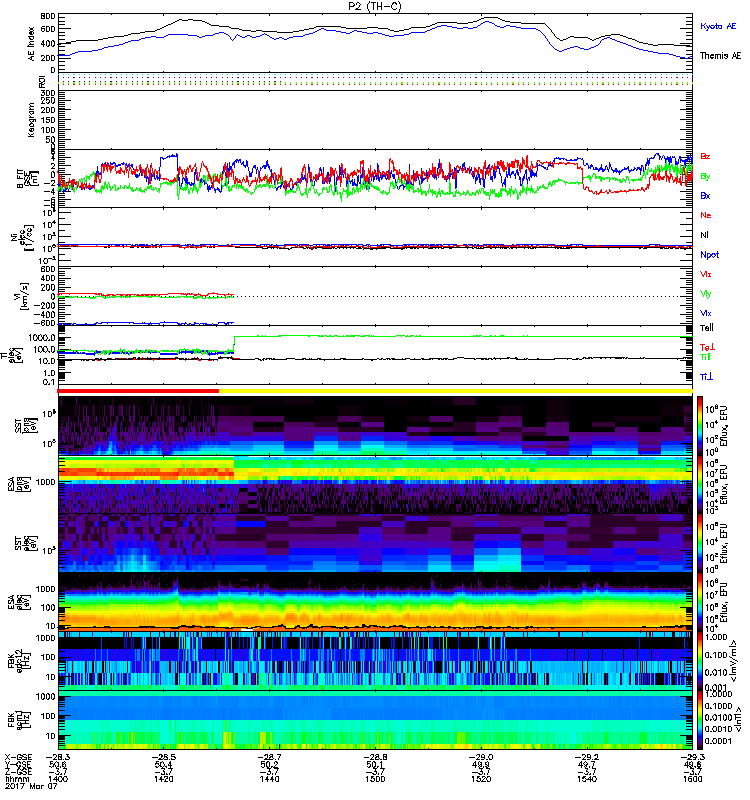Image resolution: width=750 pixels, height=800 pixels.
Task: Click the black Te parallel legend label
Action: 707,328
